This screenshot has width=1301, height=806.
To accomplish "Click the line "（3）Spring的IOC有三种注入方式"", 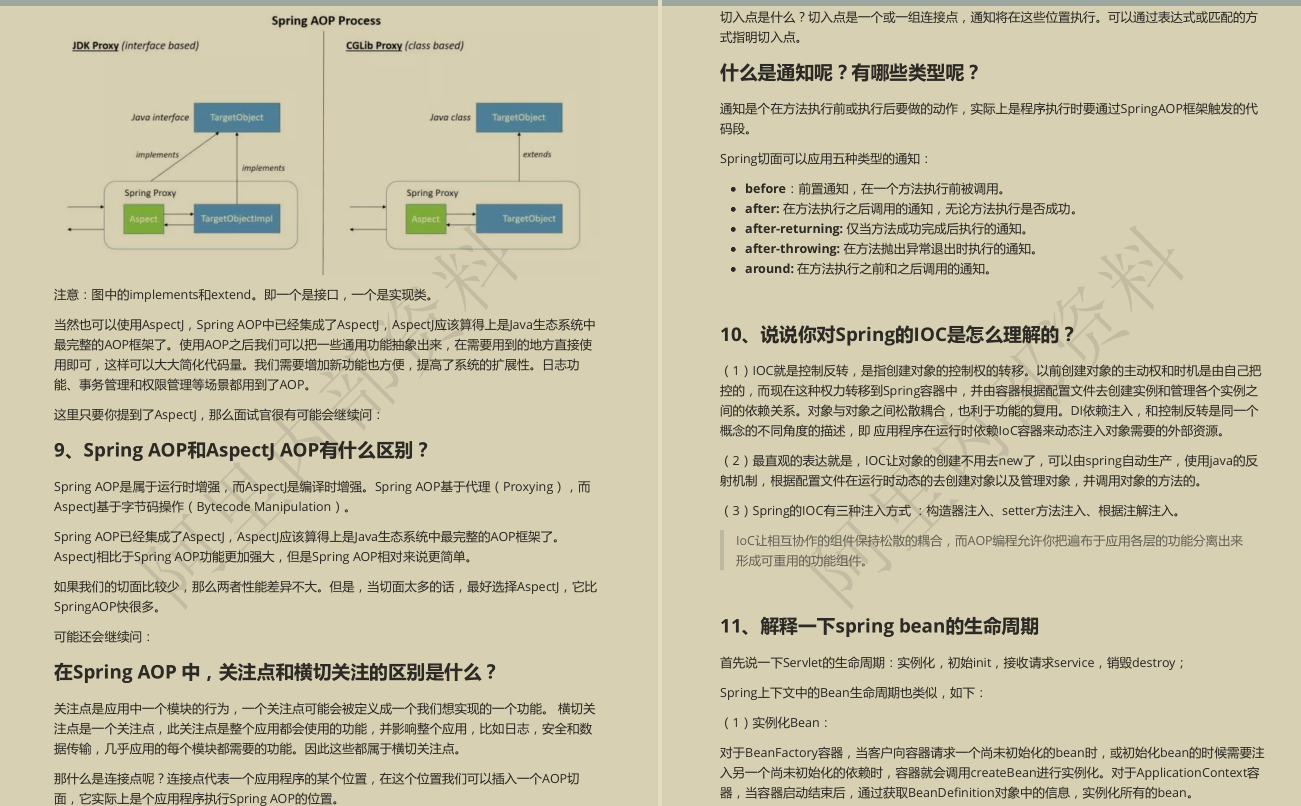I will point(951,511).
